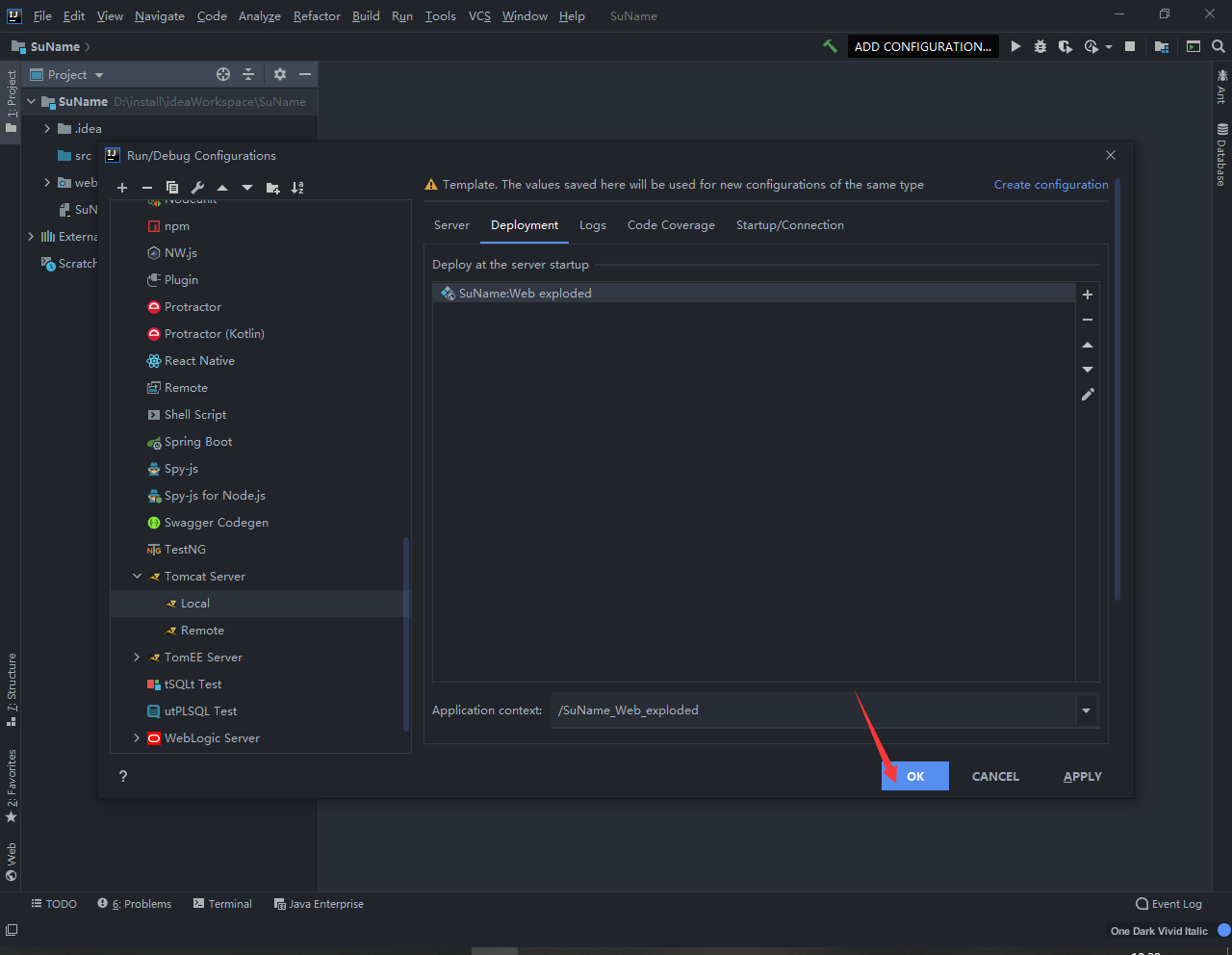The width and height of the screenshot is (1232, 955).
Task: Switch to the Server tab
Action: pyautogui.click(x=451, y=225)
